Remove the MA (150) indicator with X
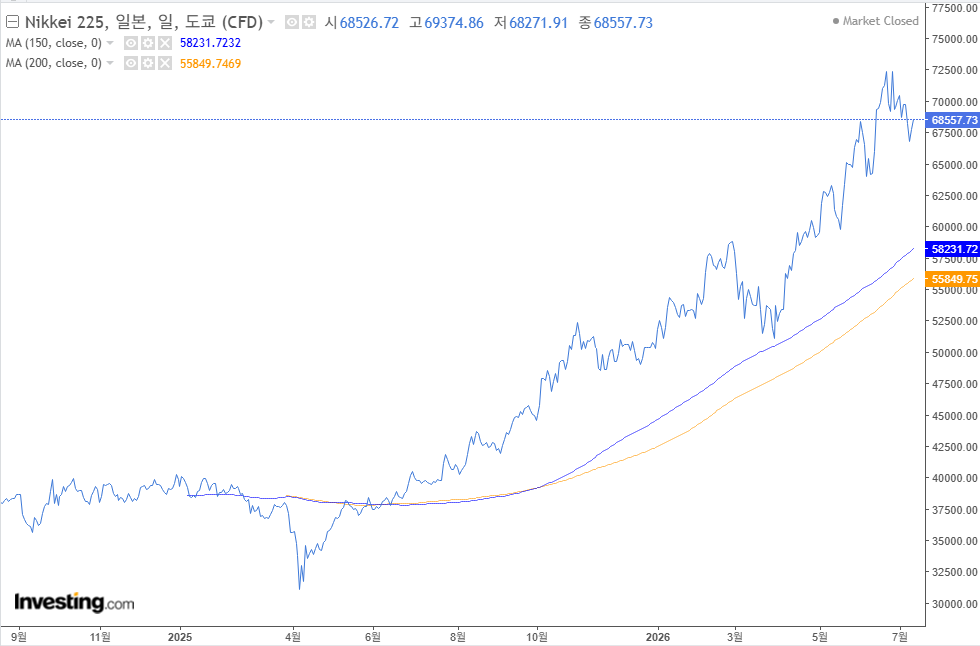 tap(164, 43)
